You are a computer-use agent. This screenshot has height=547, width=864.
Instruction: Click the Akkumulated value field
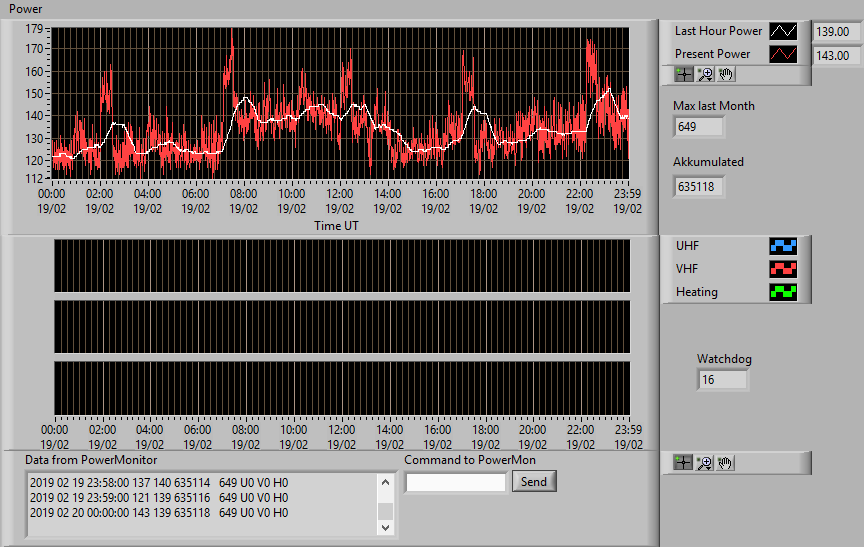pos(698,187)
